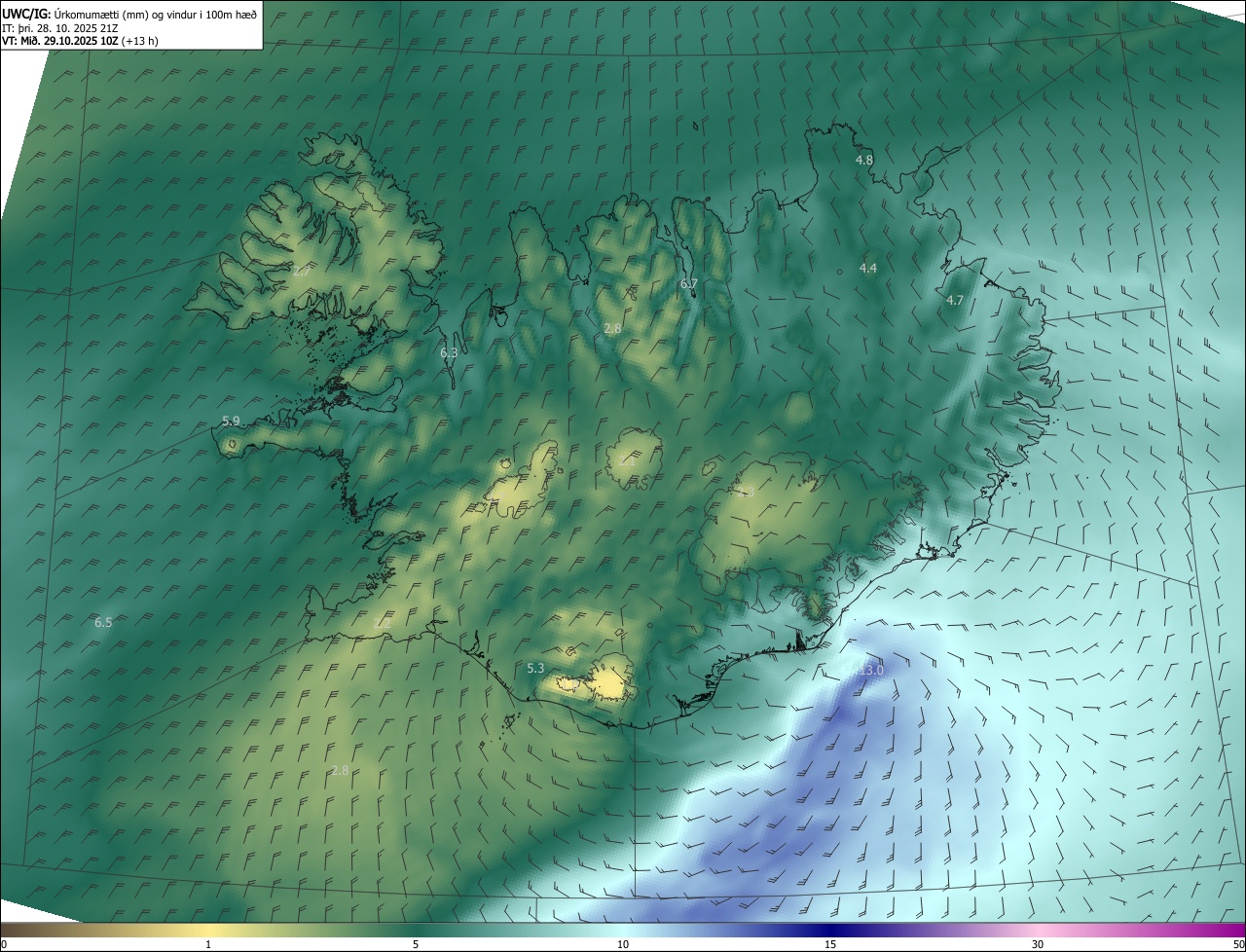Click the 6.7 value label beside the northern fjord

pyautogui.click(x=689, y=283)
